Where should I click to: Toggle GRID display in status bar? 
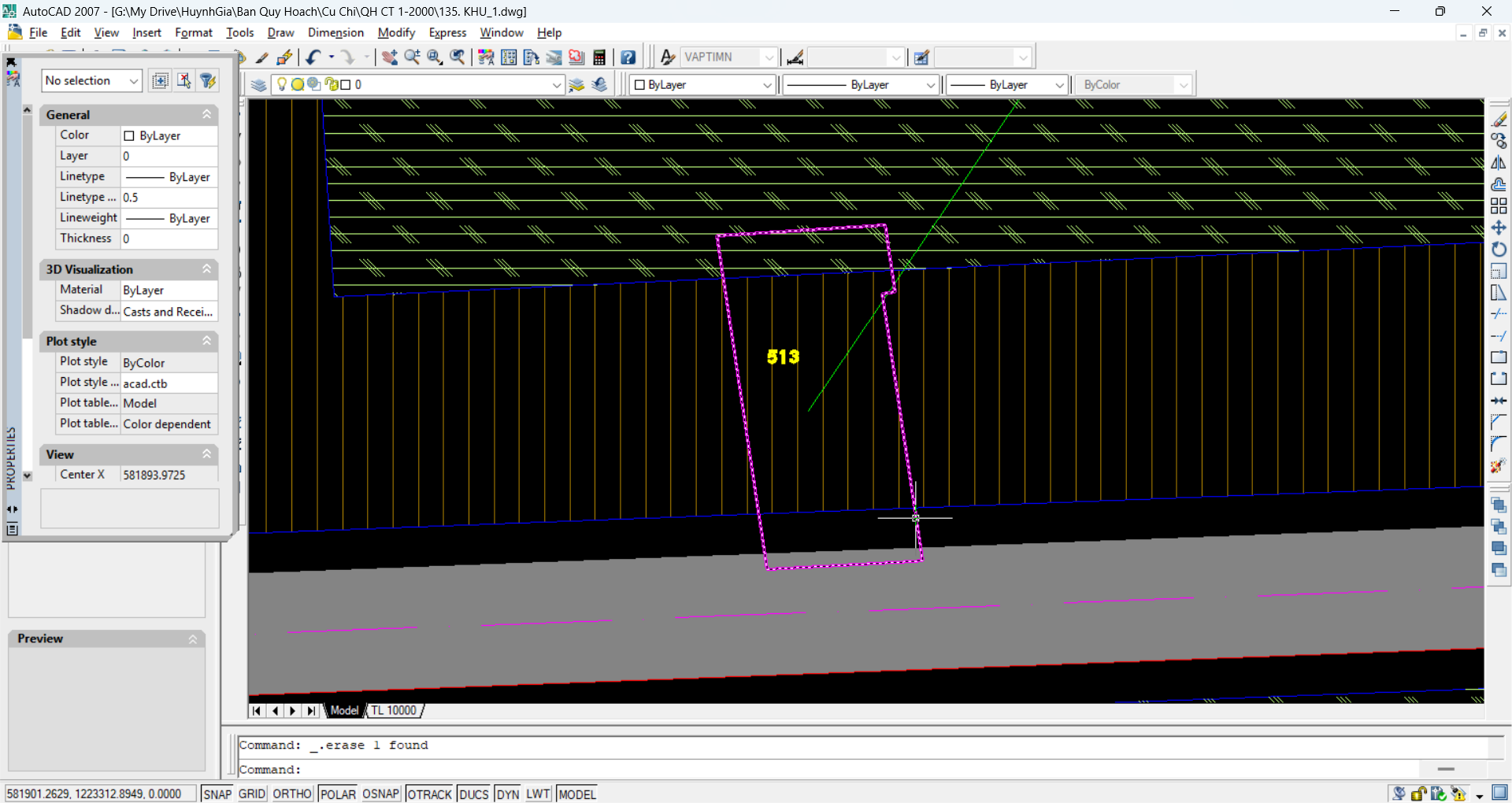click(252, 794)
